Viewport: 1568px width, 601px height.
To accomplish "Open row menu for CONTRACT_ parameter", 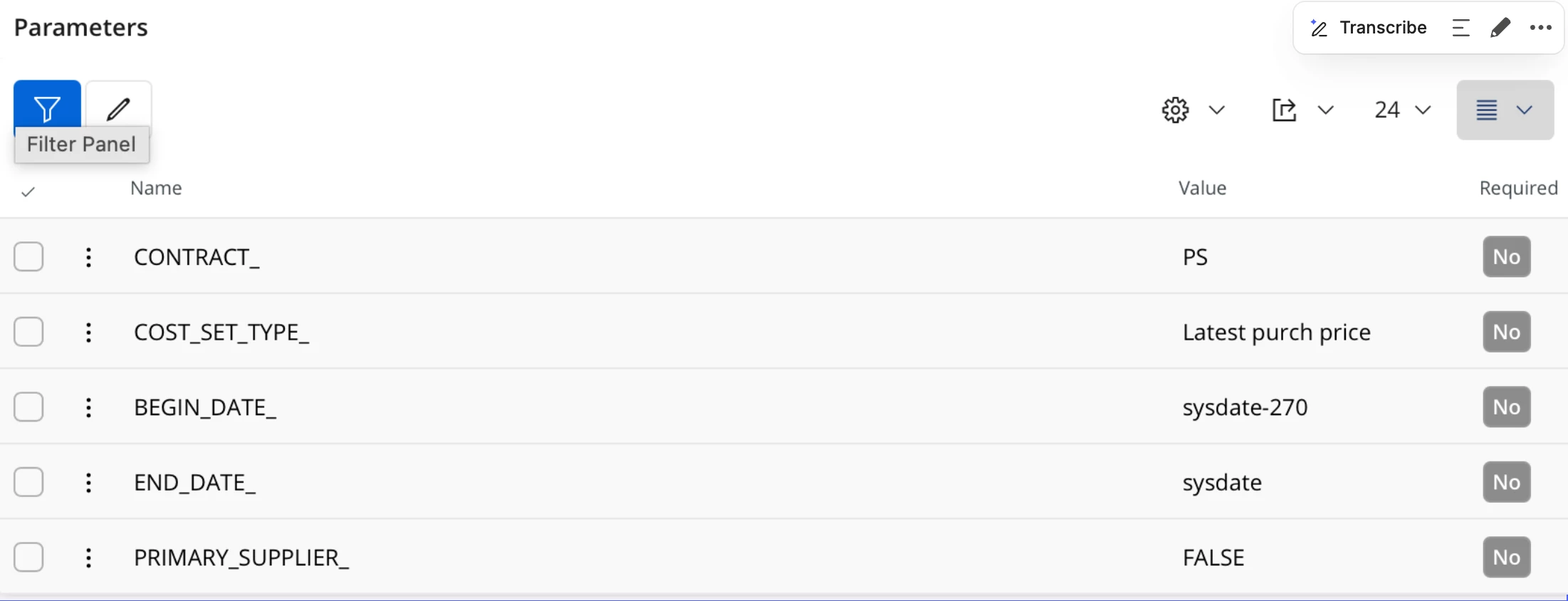I will (x=88, y=257).
